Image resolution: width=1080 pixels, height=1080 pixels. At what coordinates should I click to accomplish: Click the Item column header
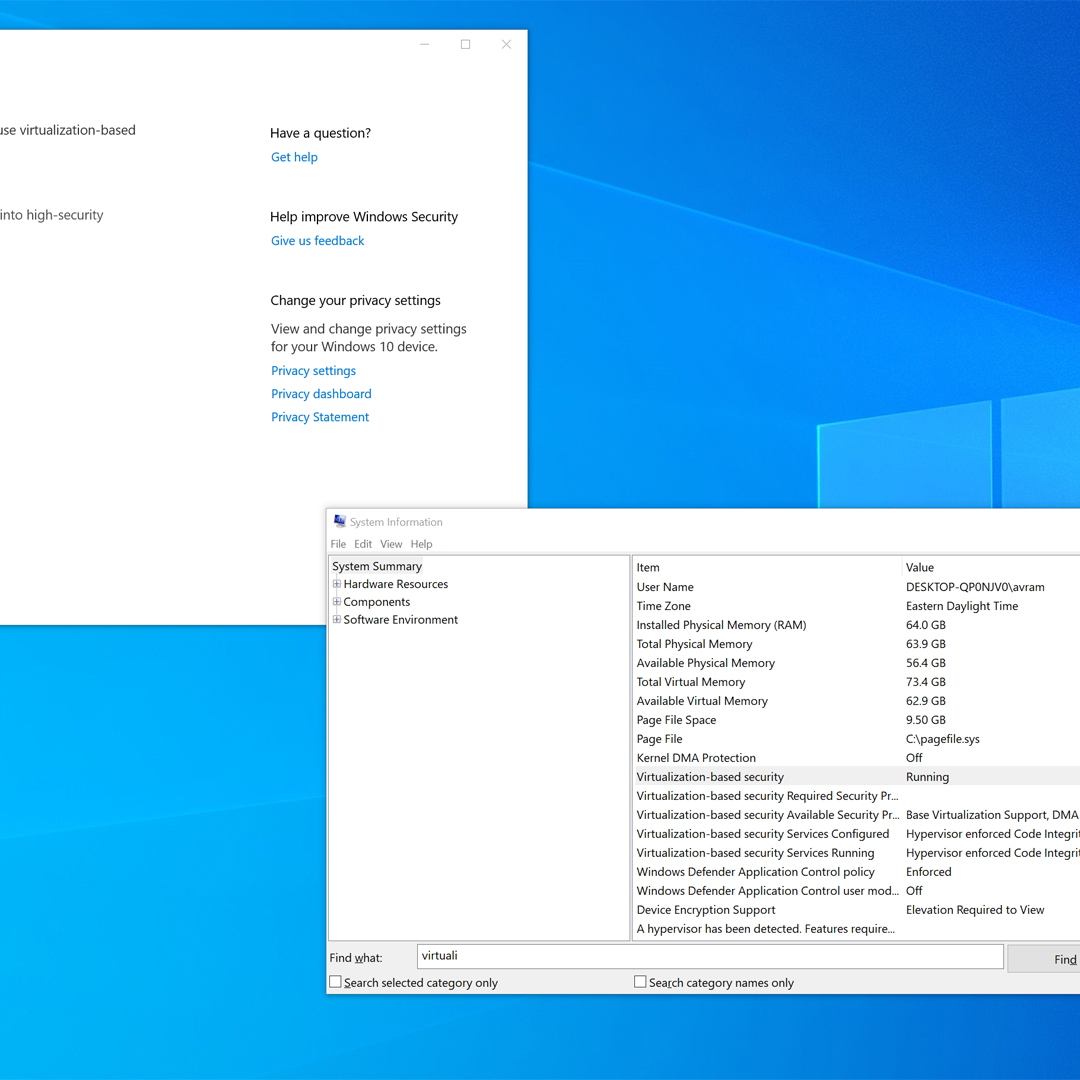pyautogui.click(x=767, y=568)
